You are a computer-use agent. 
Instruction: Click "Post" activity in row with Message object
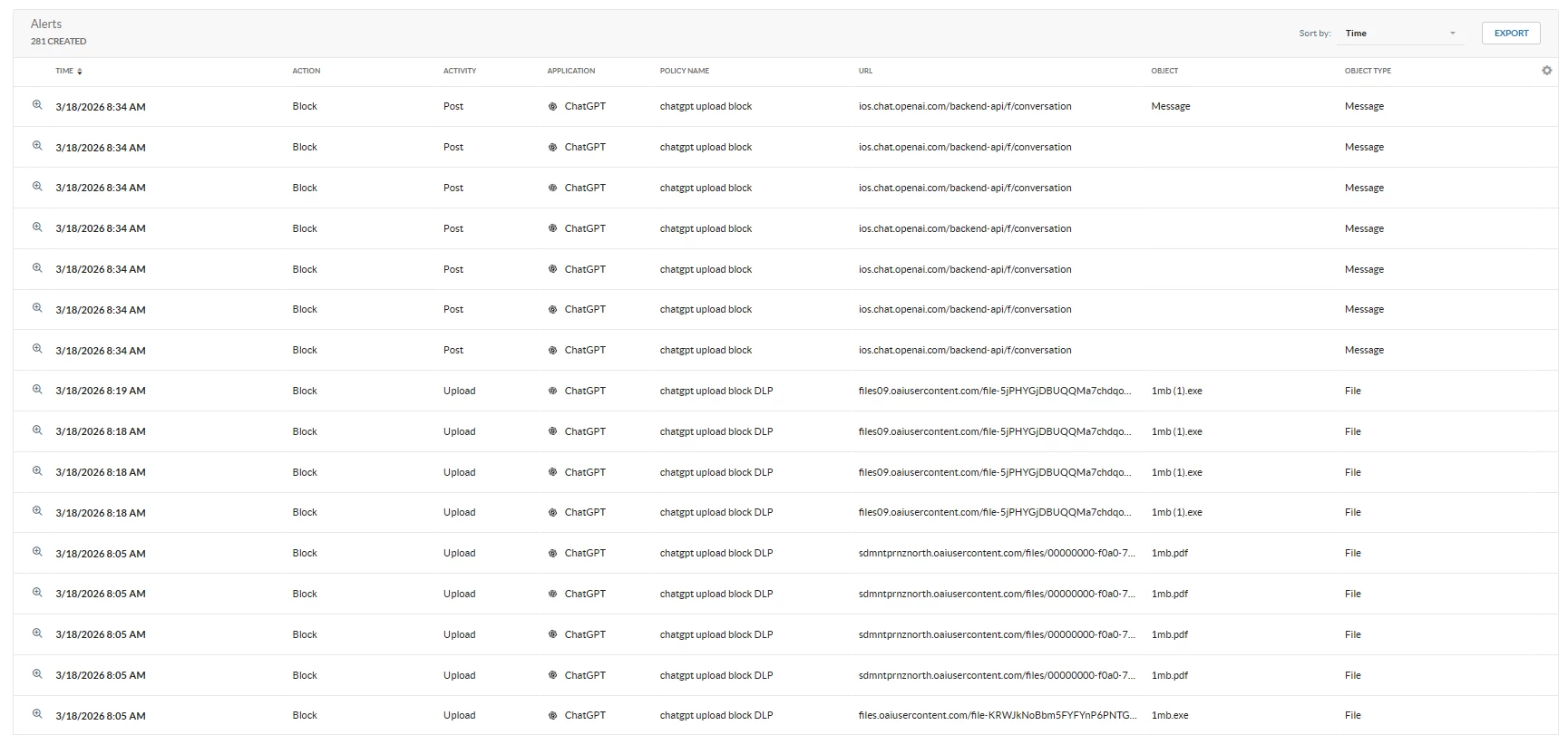click(453, 106)
